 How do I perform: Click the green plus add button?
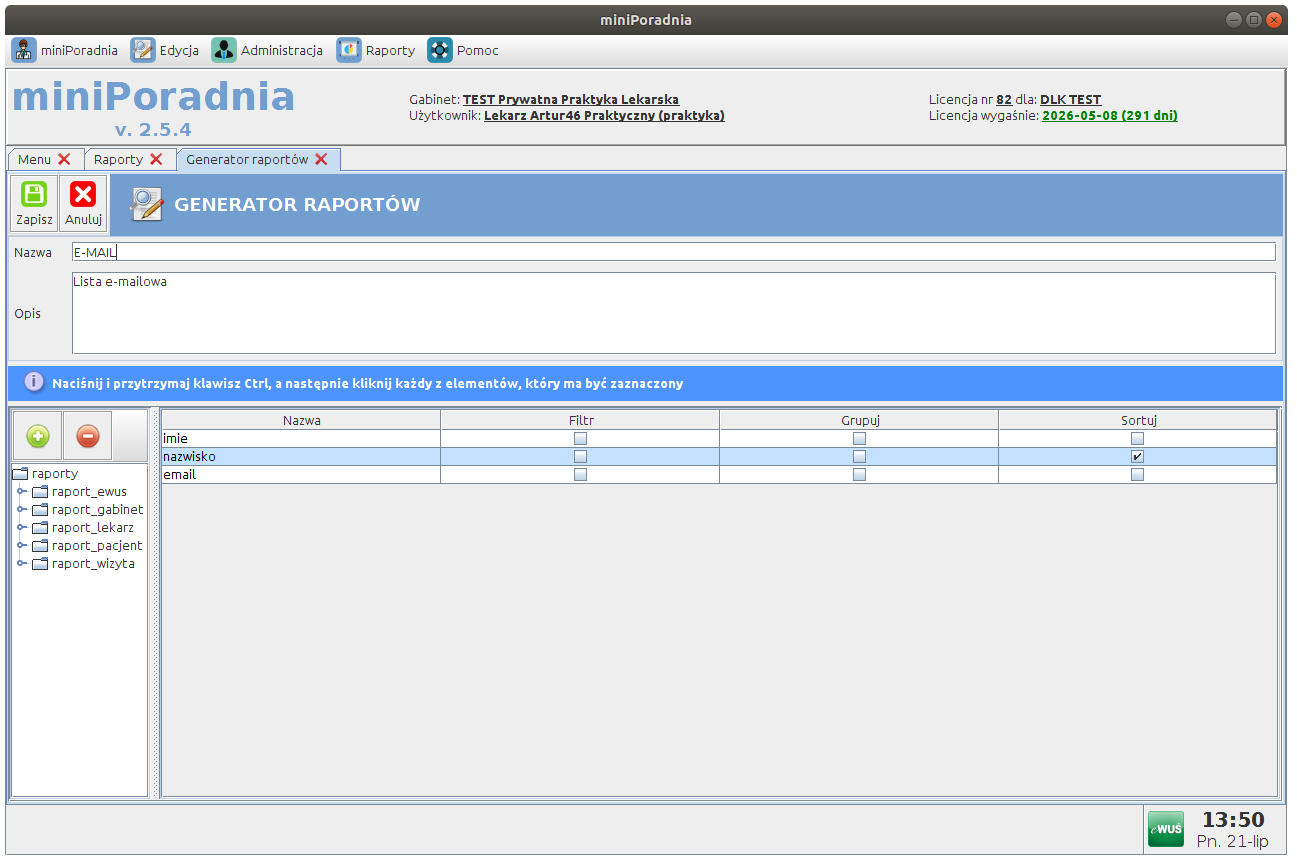[x=37, y=436]
